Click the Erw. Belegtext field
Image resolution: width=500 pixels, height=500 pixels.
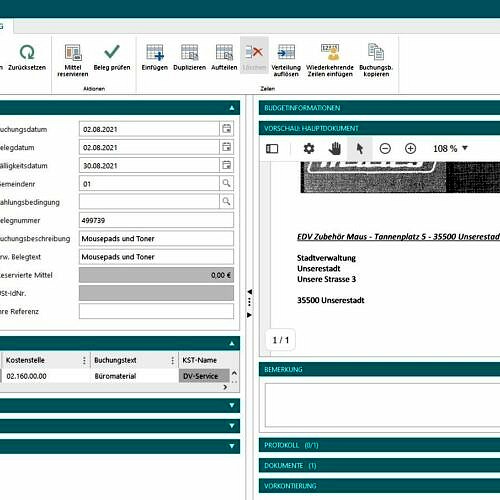(156, 257)
